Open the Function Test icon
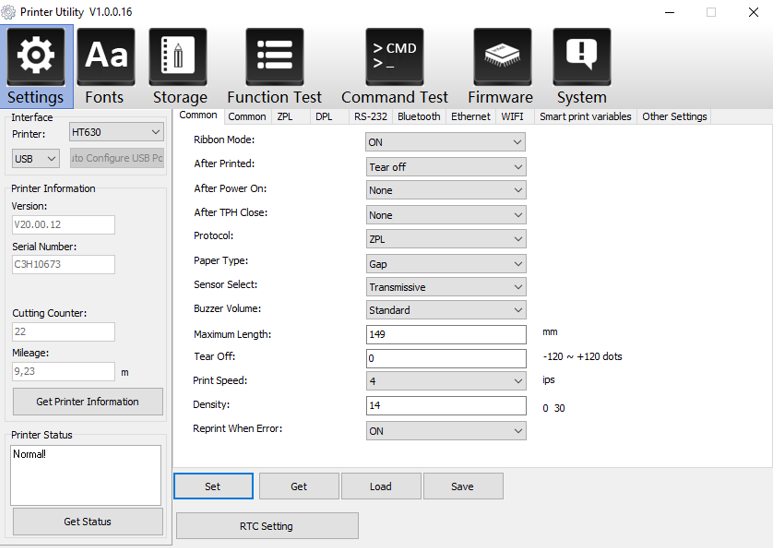 [274, 58]
